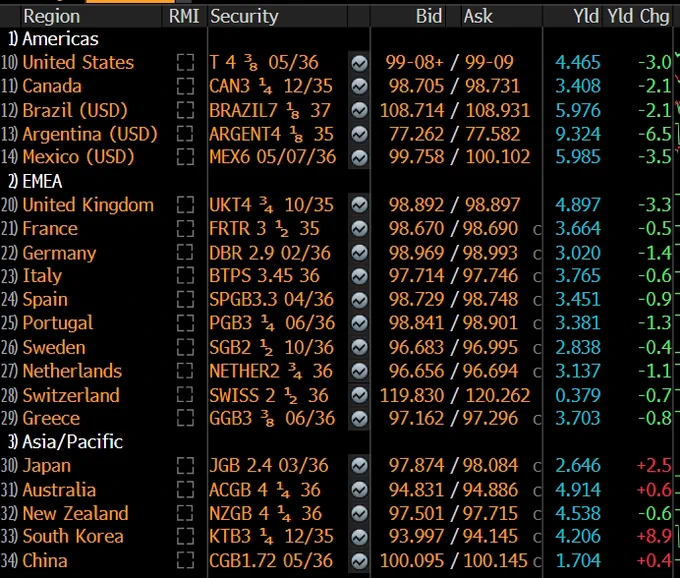This screenshot has height=578, width=680.
Task: Select security JGB 2.4 03/36
Action: (269, 466)
